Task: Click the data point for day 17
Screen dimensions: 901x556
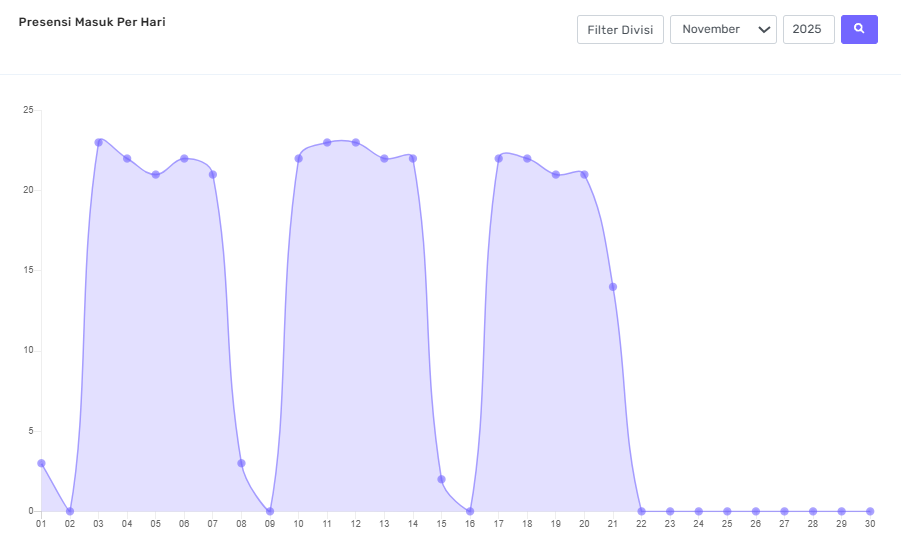Action: coord(499,158)
